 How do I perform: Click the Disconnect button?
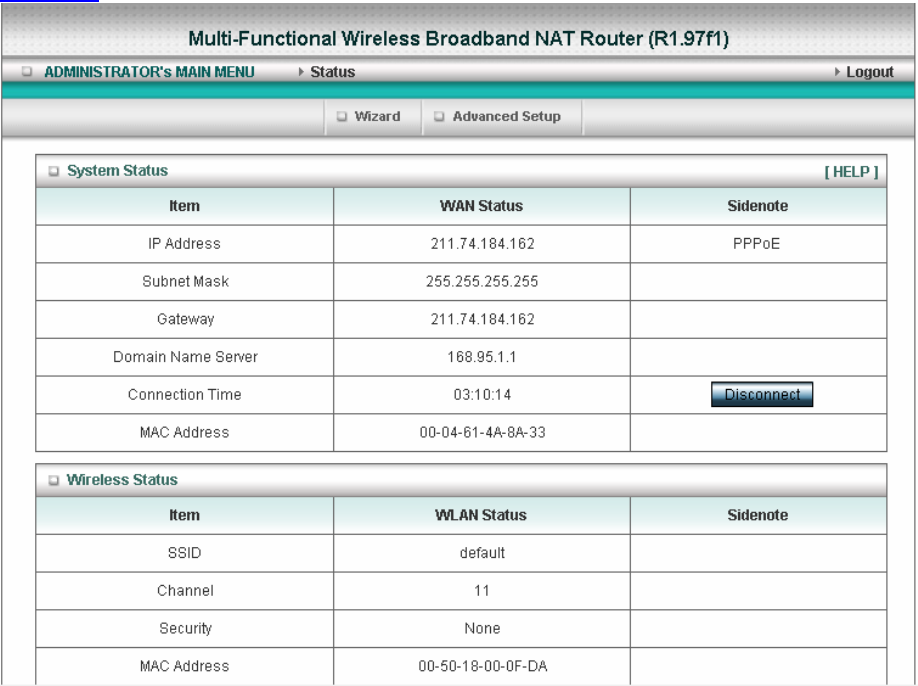[762, 395]
